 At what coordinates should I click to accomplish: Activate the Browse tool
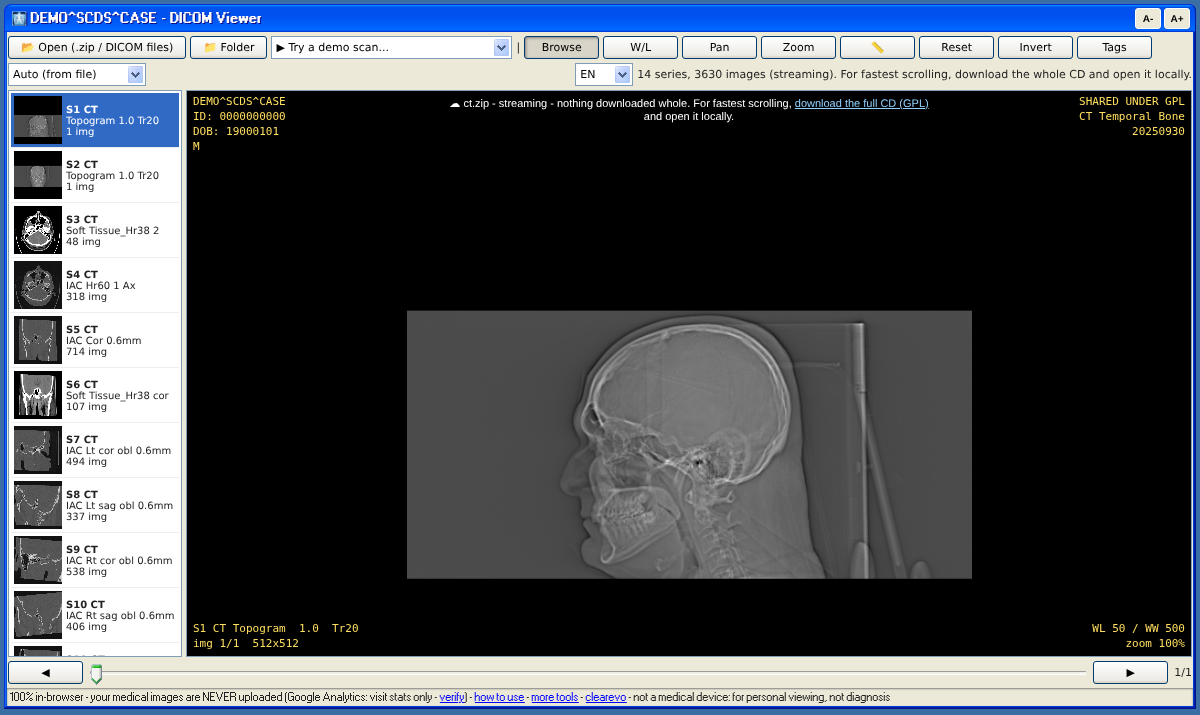tap(562, 47)
